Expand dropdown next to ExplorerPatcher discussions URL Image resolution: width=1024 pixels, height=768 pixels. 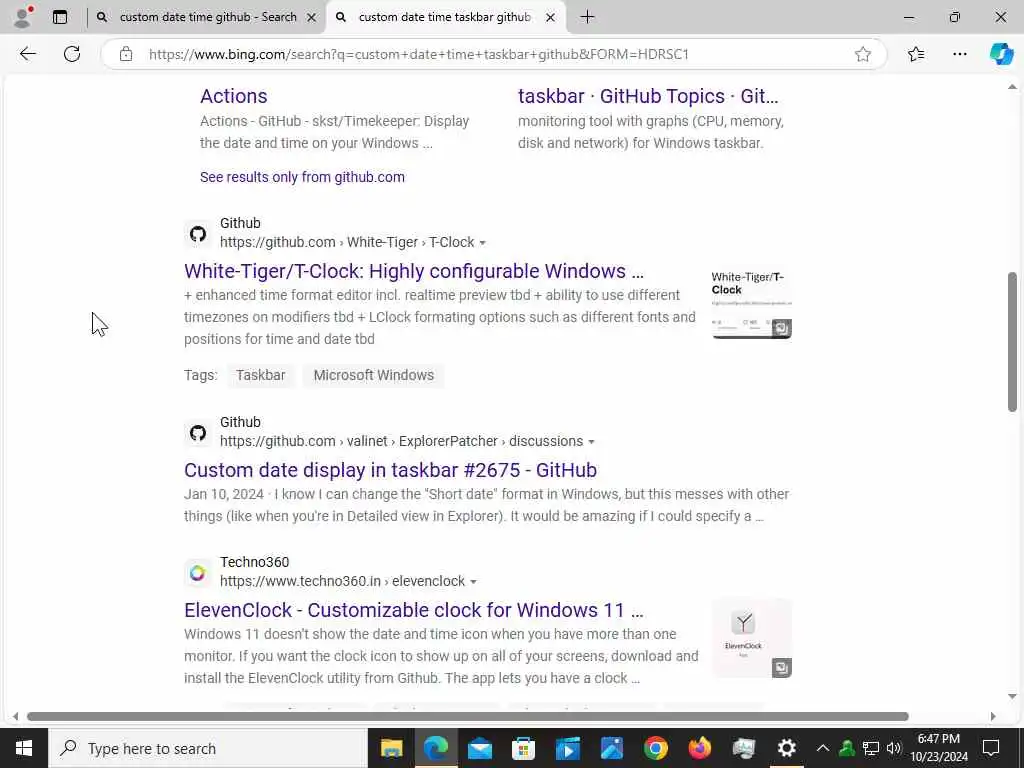click(591, 442)
